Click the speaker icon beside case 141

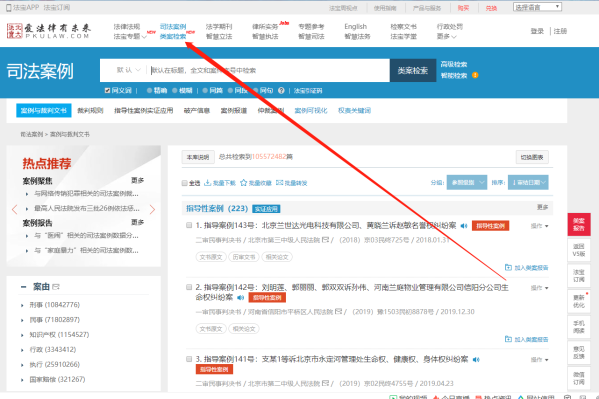476,359
